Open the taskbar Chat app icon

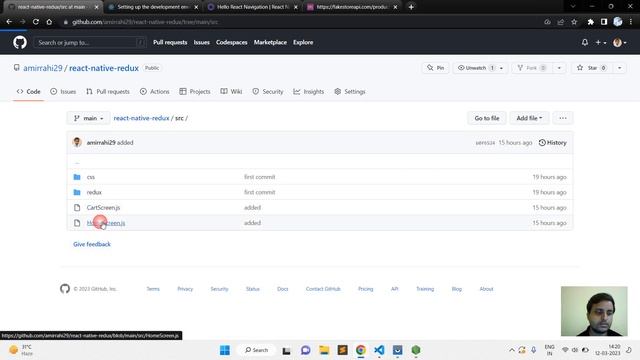tap(305, 350)
